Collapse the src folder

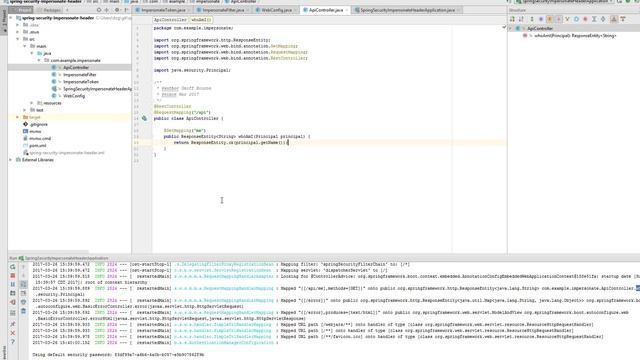(x=18, y=39)
